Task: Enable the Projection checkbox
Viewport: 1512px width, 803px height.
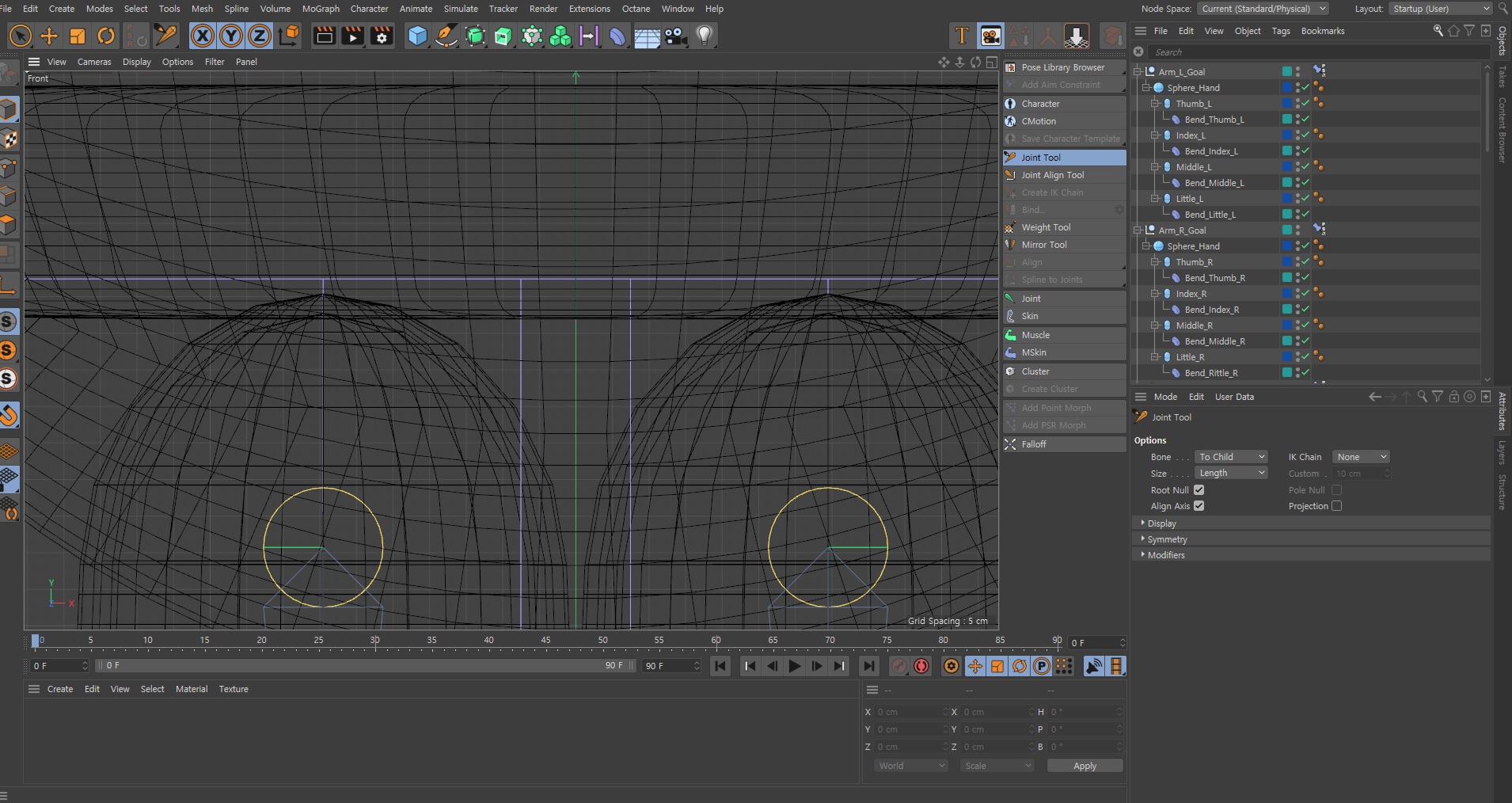Action: (1336, 506)
